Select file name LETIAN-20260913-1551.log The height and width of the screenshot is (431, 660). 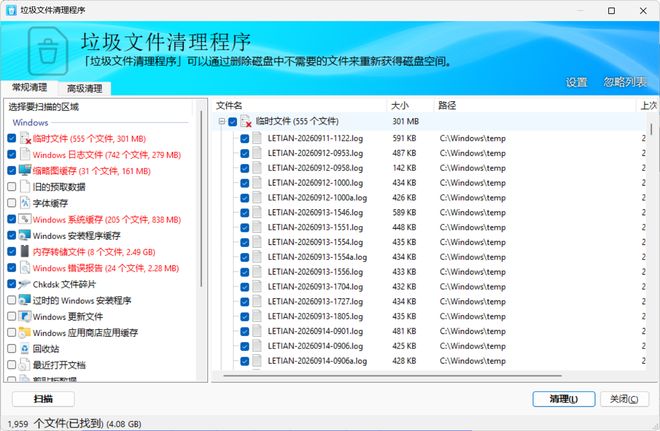tap(315, 227)
